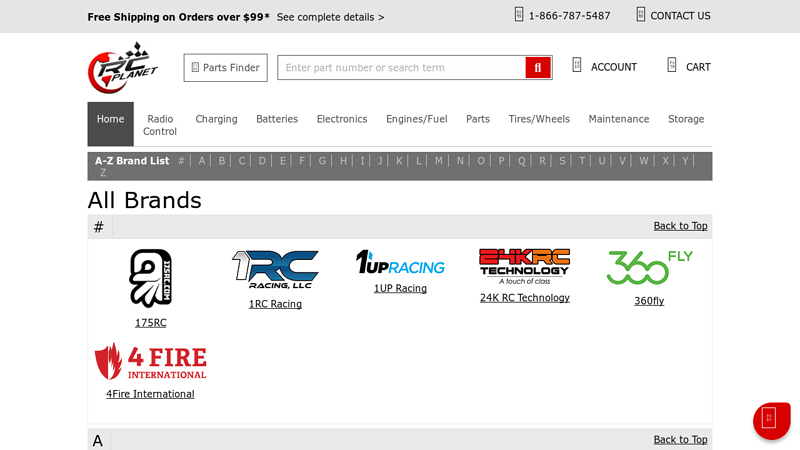Screen dimensions: 800x450
Task: Jump to letter F brands
Action: [302, 161]
